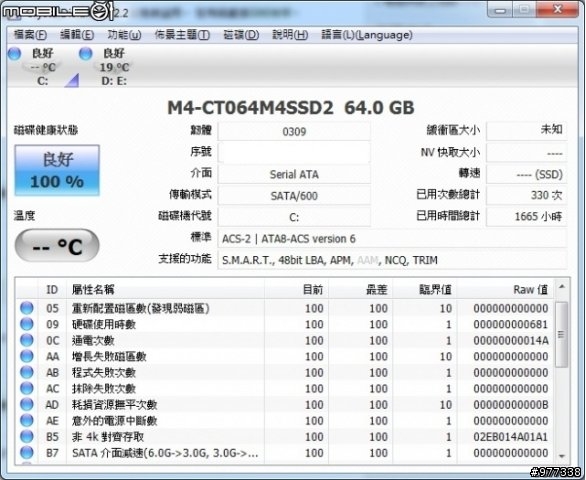586x480 pixels.
Task: Click the empty 序號 serial number field
Action: tap(294, 152)
